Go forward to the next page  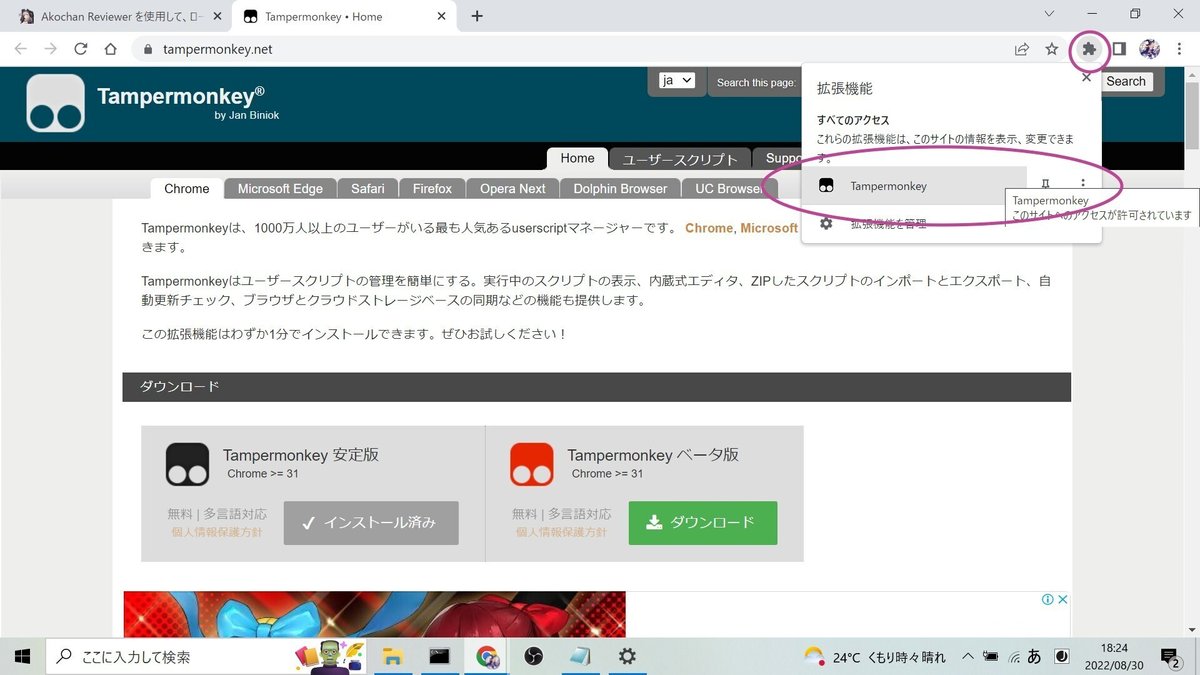pyautogui.click(x=51, y=49)
